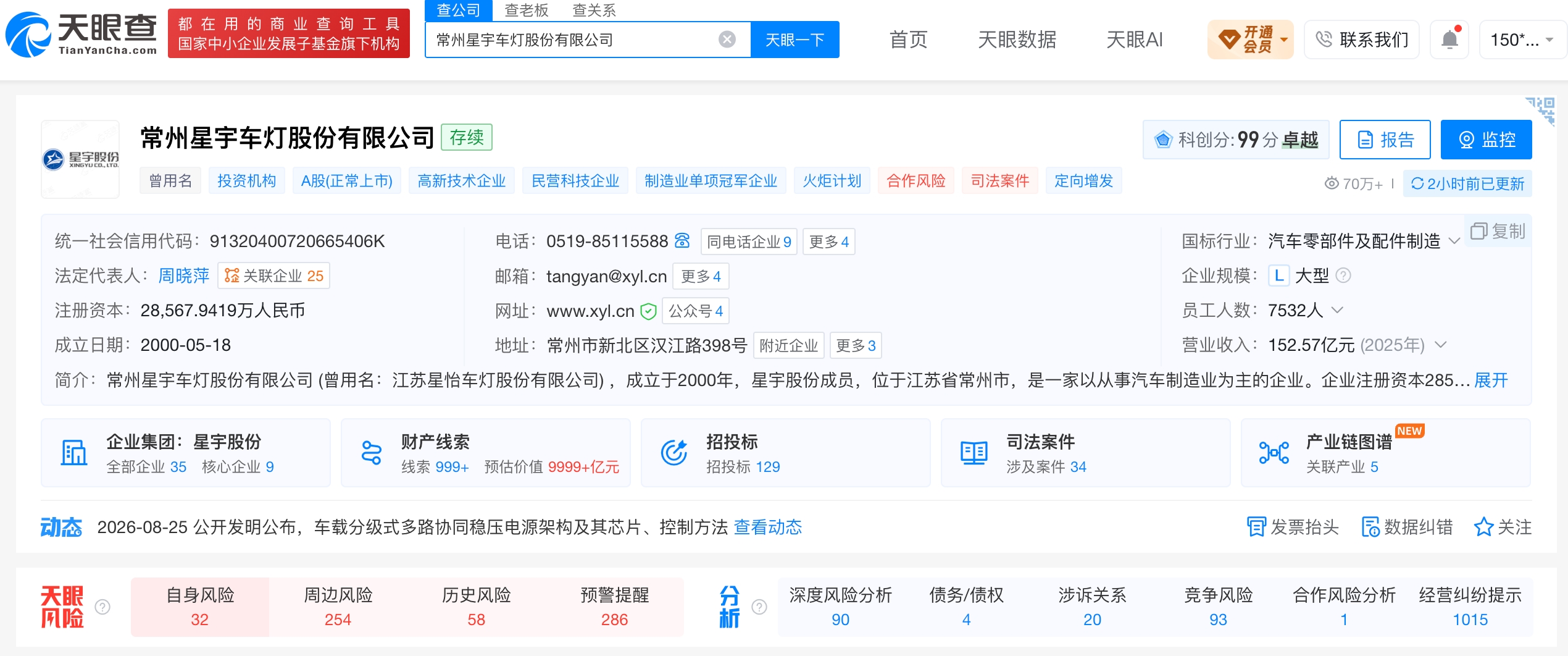Click the 查看动态 link
The image size is (1568, 656).
tap(768, 527)
